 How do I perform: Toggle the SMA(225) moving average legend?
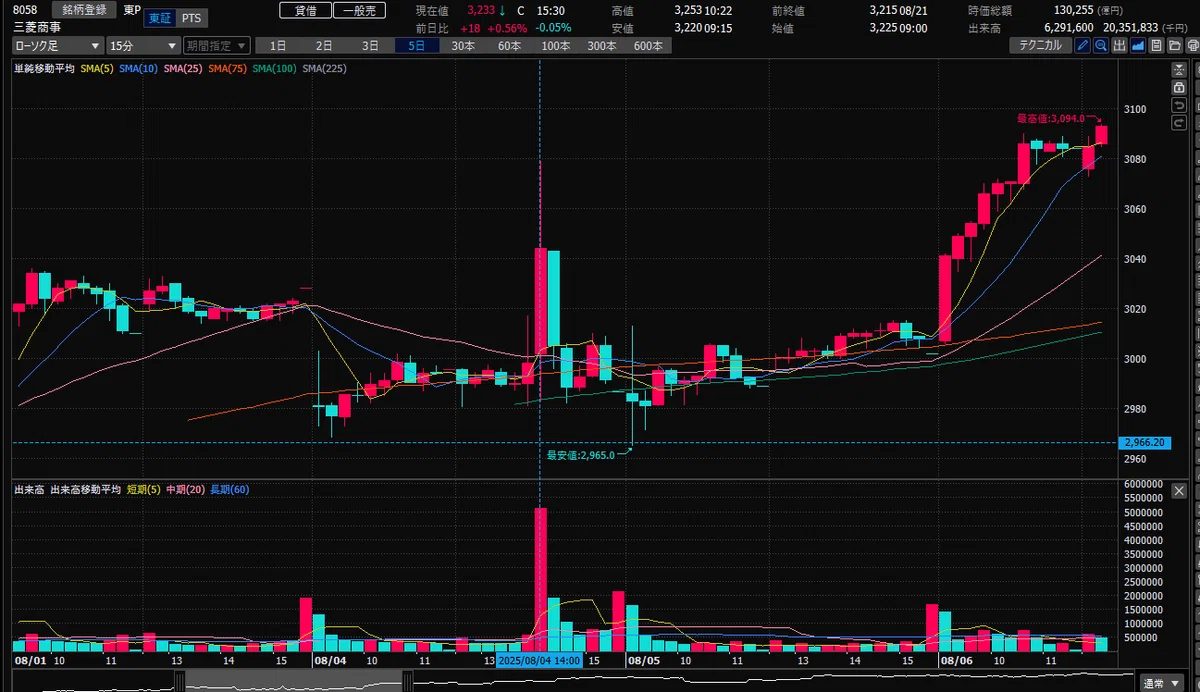click(323, 68)
